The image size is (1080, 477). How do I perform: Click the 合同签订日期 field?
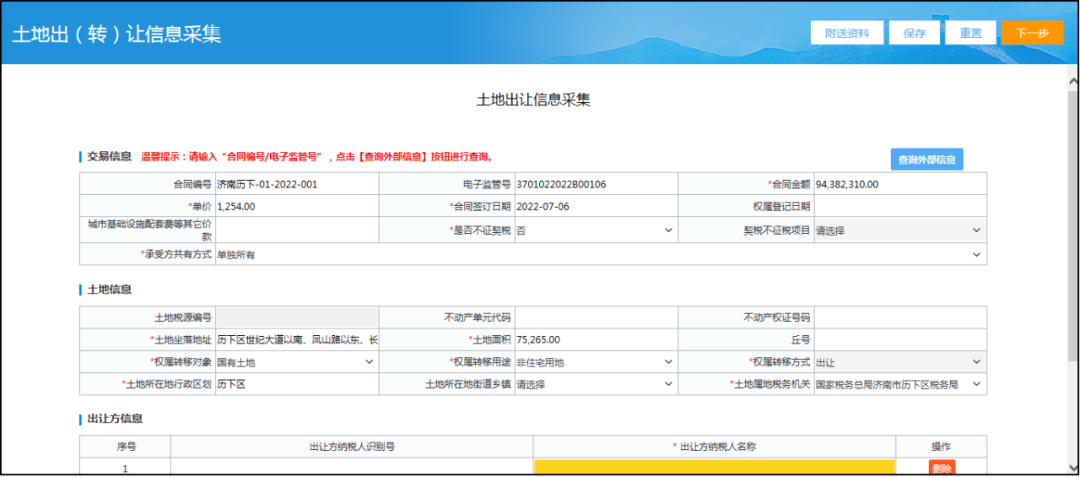coord(595,206)
